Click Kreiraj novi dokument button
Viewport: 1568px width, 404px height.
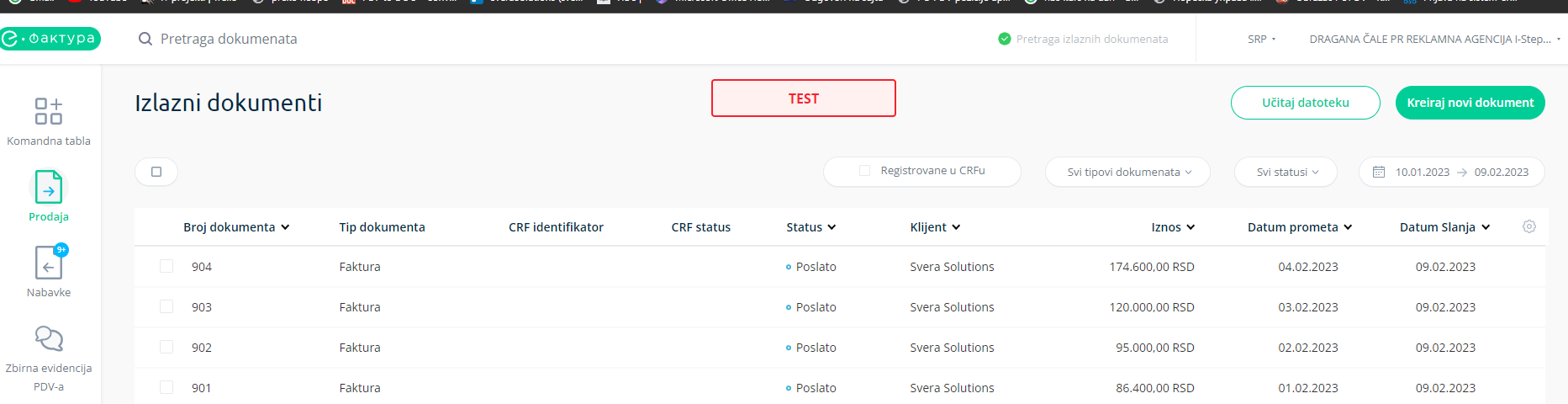tap(1470, 103)
